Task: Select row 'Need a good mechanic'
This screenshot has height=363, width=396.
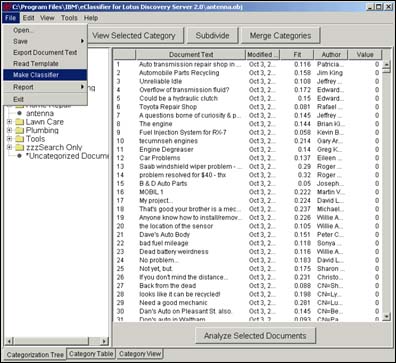Action: (248, 303)
